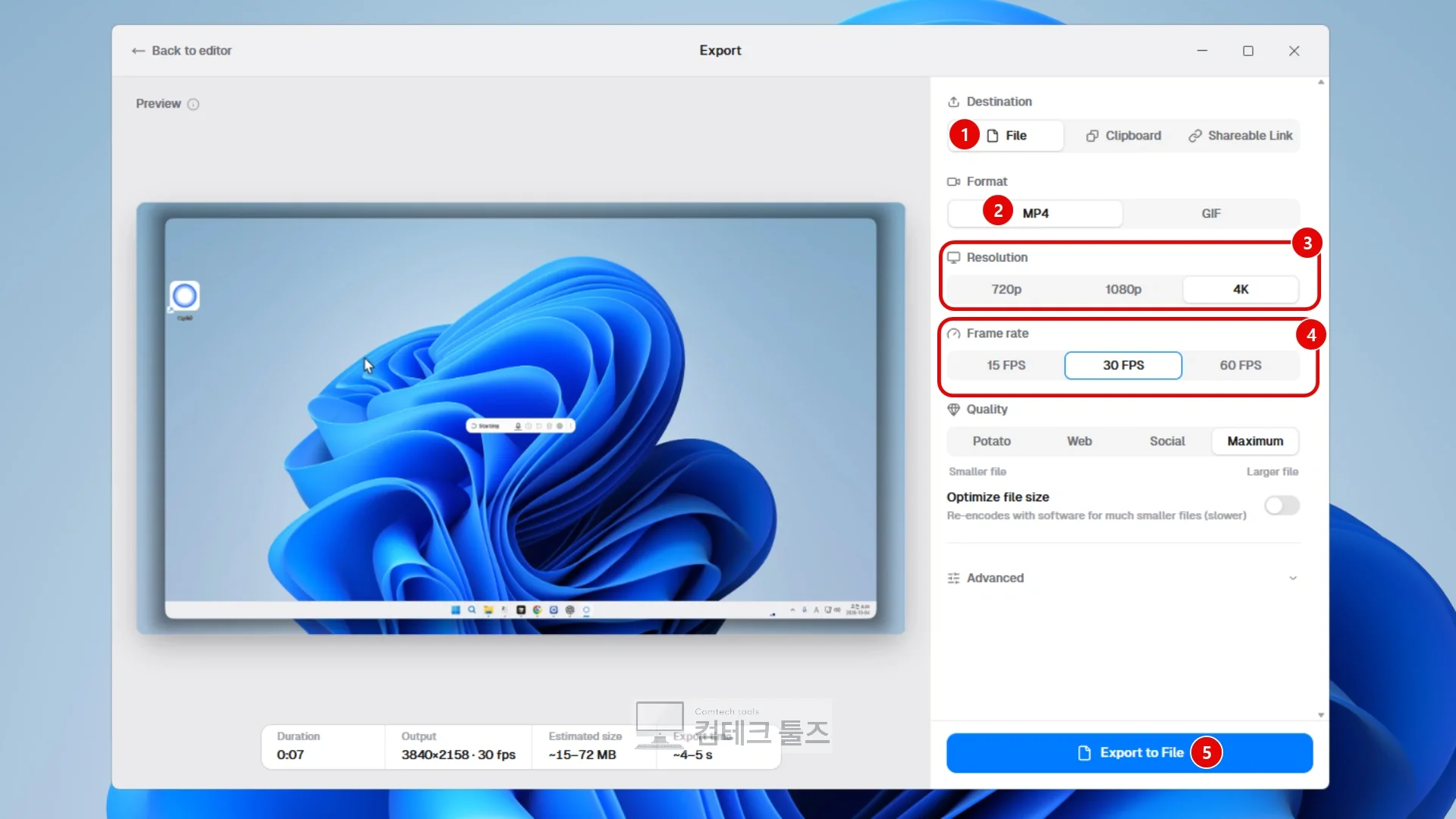Click the Destination section icon
Image resolution: width=1456 pixels, height=819 pixels.
point(953,102)
